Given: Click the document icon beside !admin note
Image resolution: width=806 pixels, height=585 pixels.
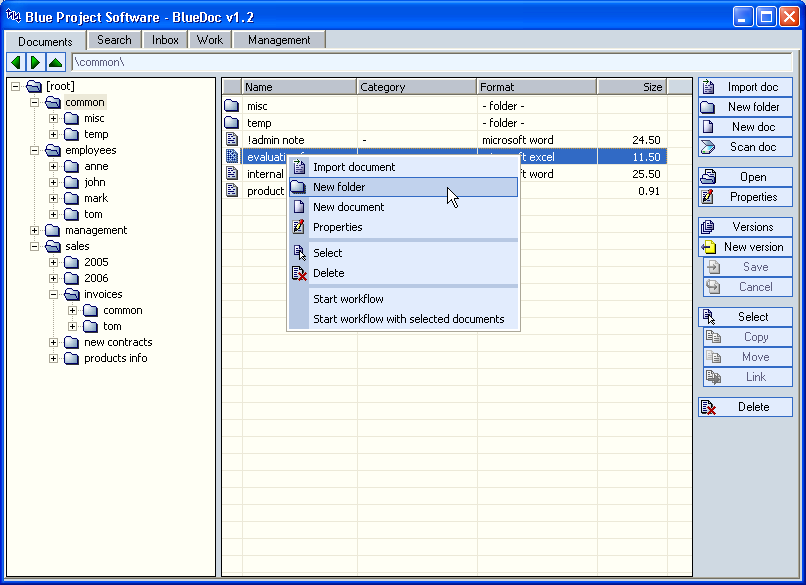Looking at the screenshot, I should [x=231, y=140].
